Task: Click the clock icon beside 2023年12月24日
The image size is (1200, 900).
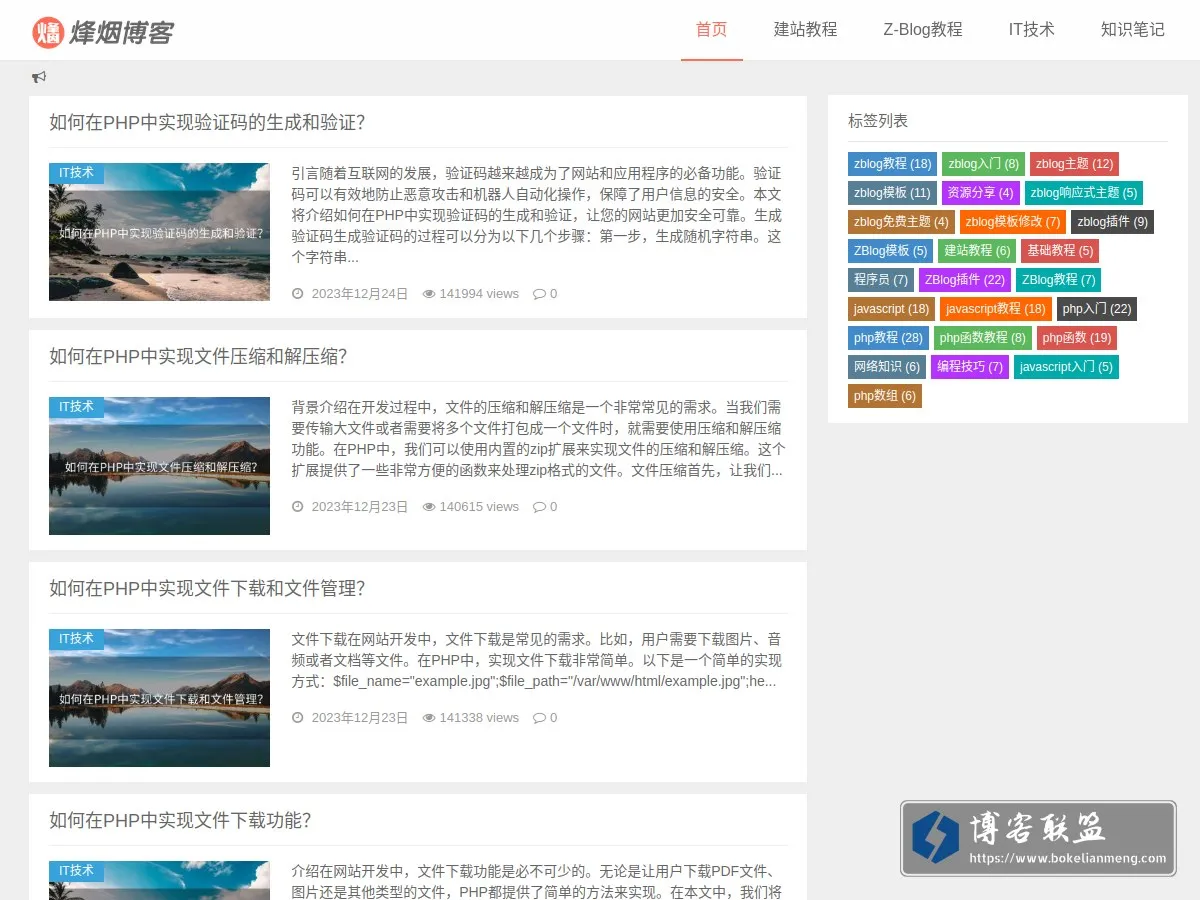Action: click(297, 294)
